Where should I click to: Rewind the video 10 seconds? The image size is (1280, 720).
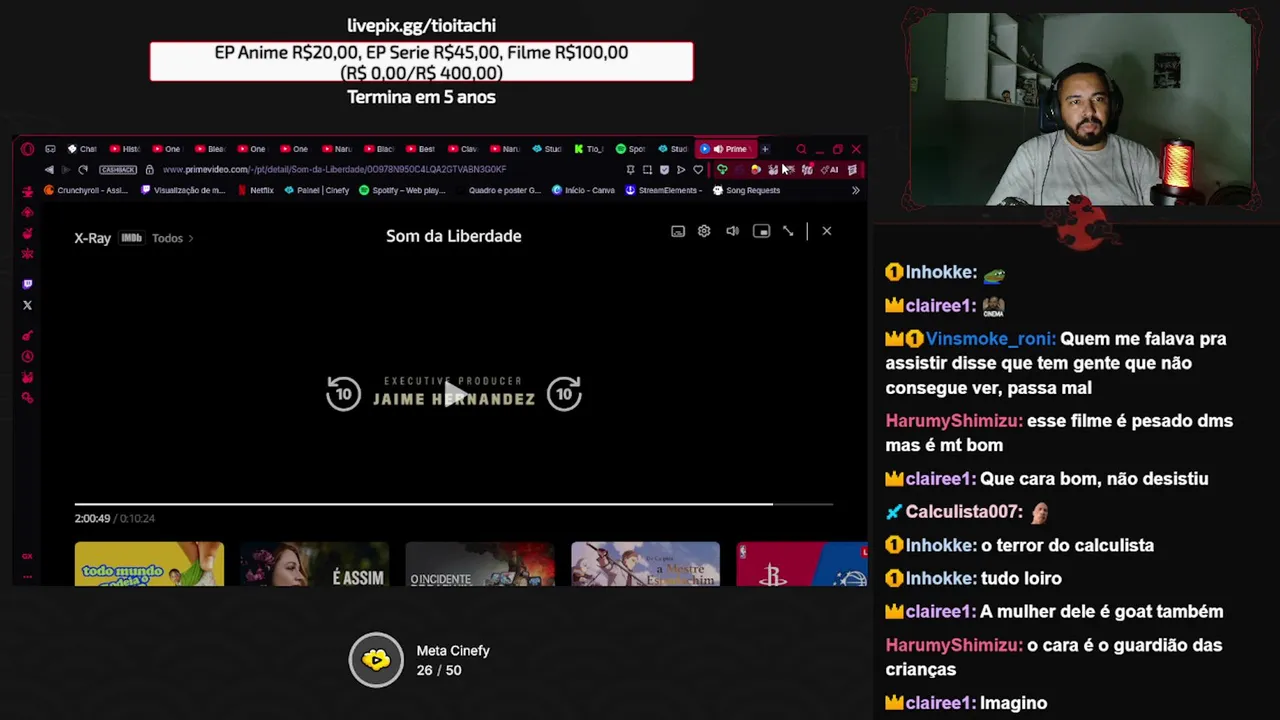pyautogui.click(x=343, y=394)
